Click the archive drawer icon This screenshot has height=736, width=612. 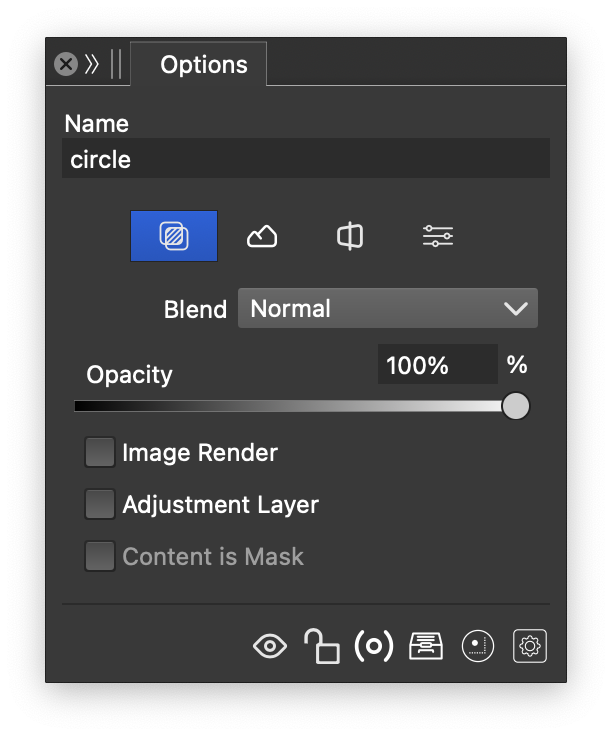426,646
